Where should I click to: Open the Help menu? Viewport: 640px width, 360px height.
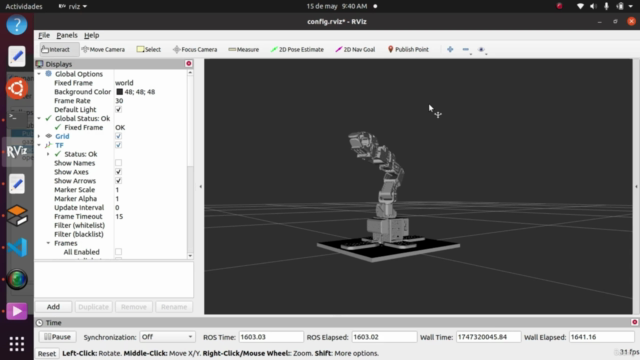tap(91, 35)
